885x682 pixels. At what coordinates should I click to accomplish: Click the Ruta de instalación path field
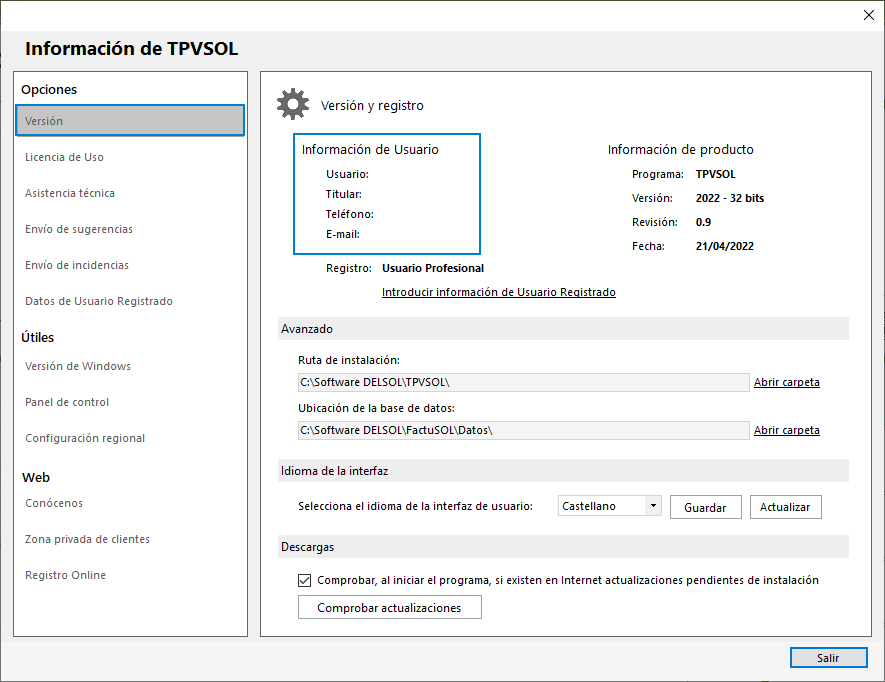tap(524, 382)
